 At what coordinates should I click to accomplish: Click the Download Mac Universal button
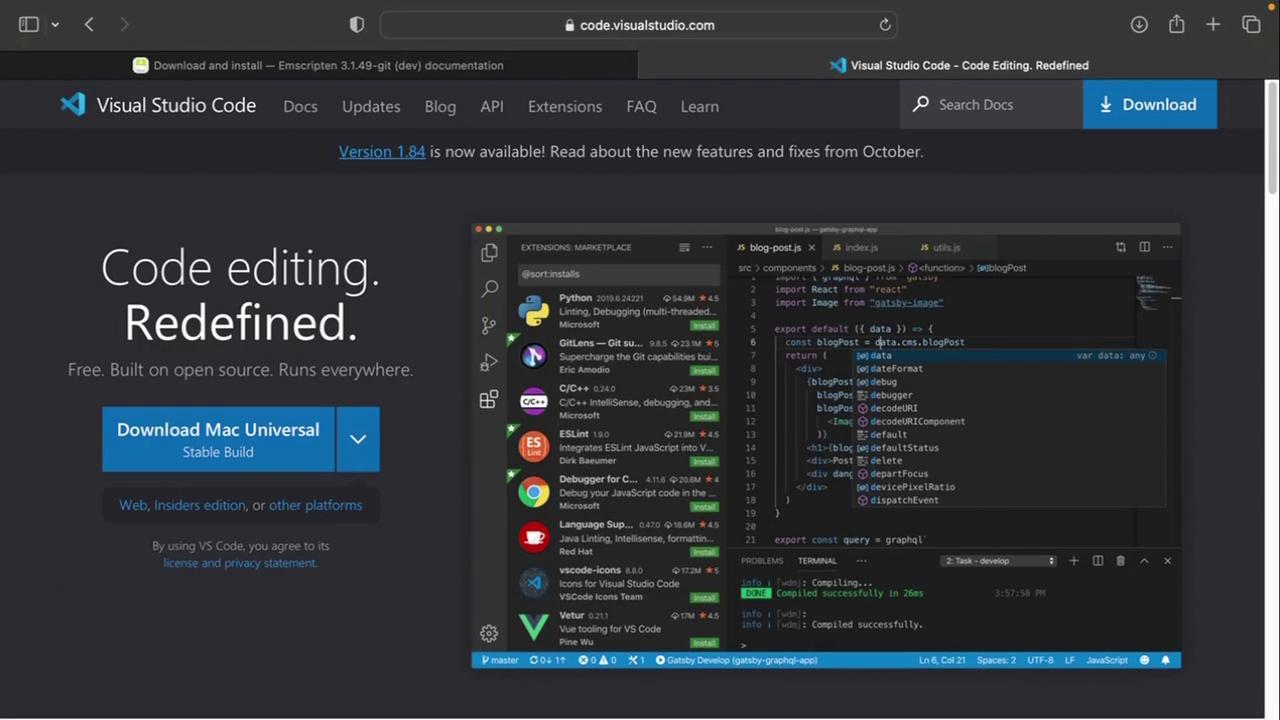(x=218, y=439)
